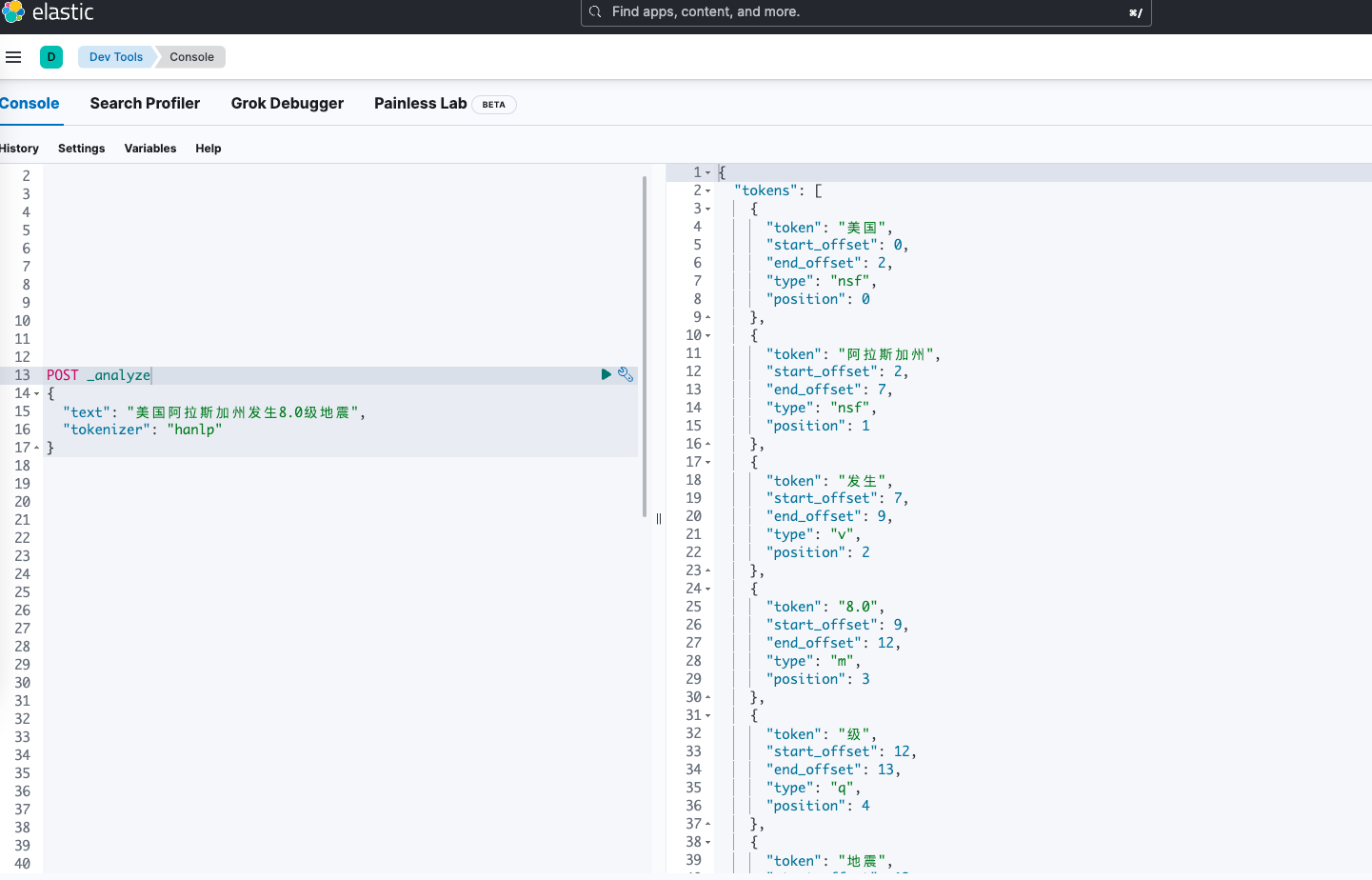Click the Console breadcrumb
This screenshot has width=1372, height=880.
coord(191,57)
